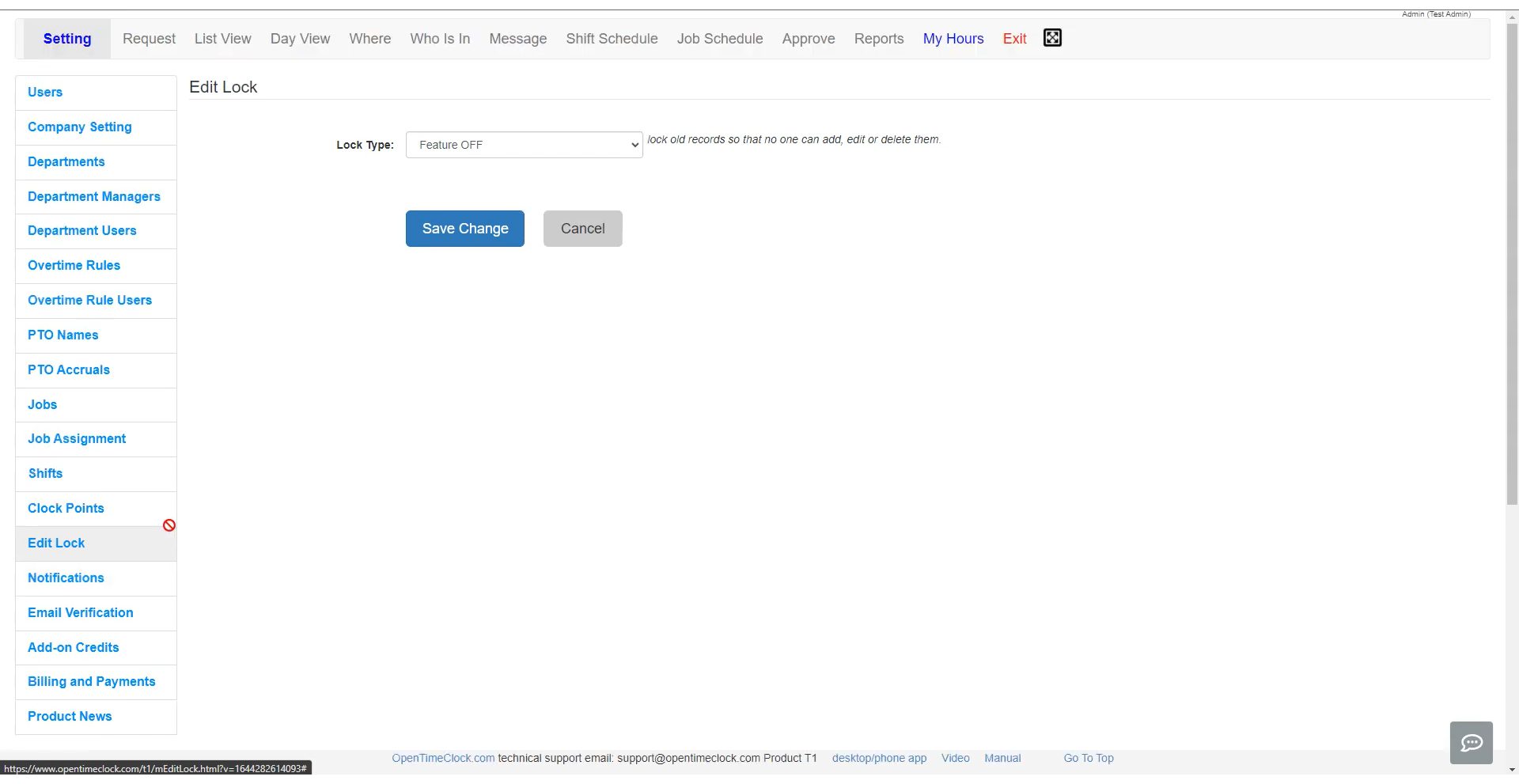
Task: Select Clock Points in the sidebar
Action: coord(66,508)
